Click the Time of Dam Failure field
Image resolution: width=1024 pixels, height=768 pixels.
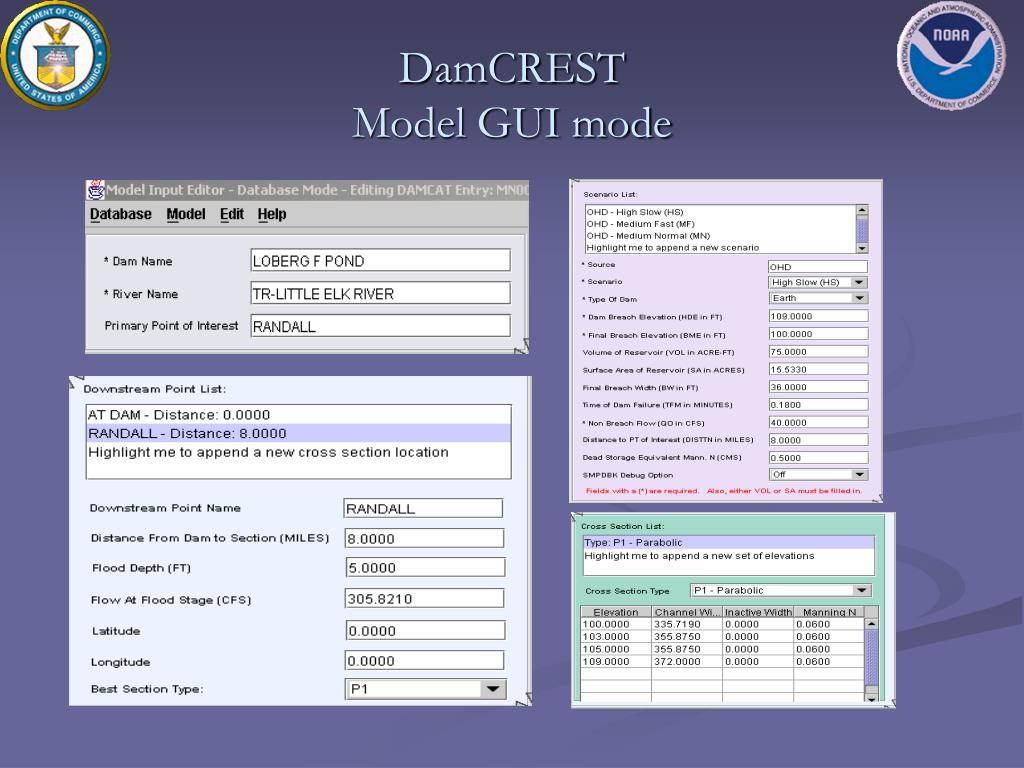click(818, 404)
